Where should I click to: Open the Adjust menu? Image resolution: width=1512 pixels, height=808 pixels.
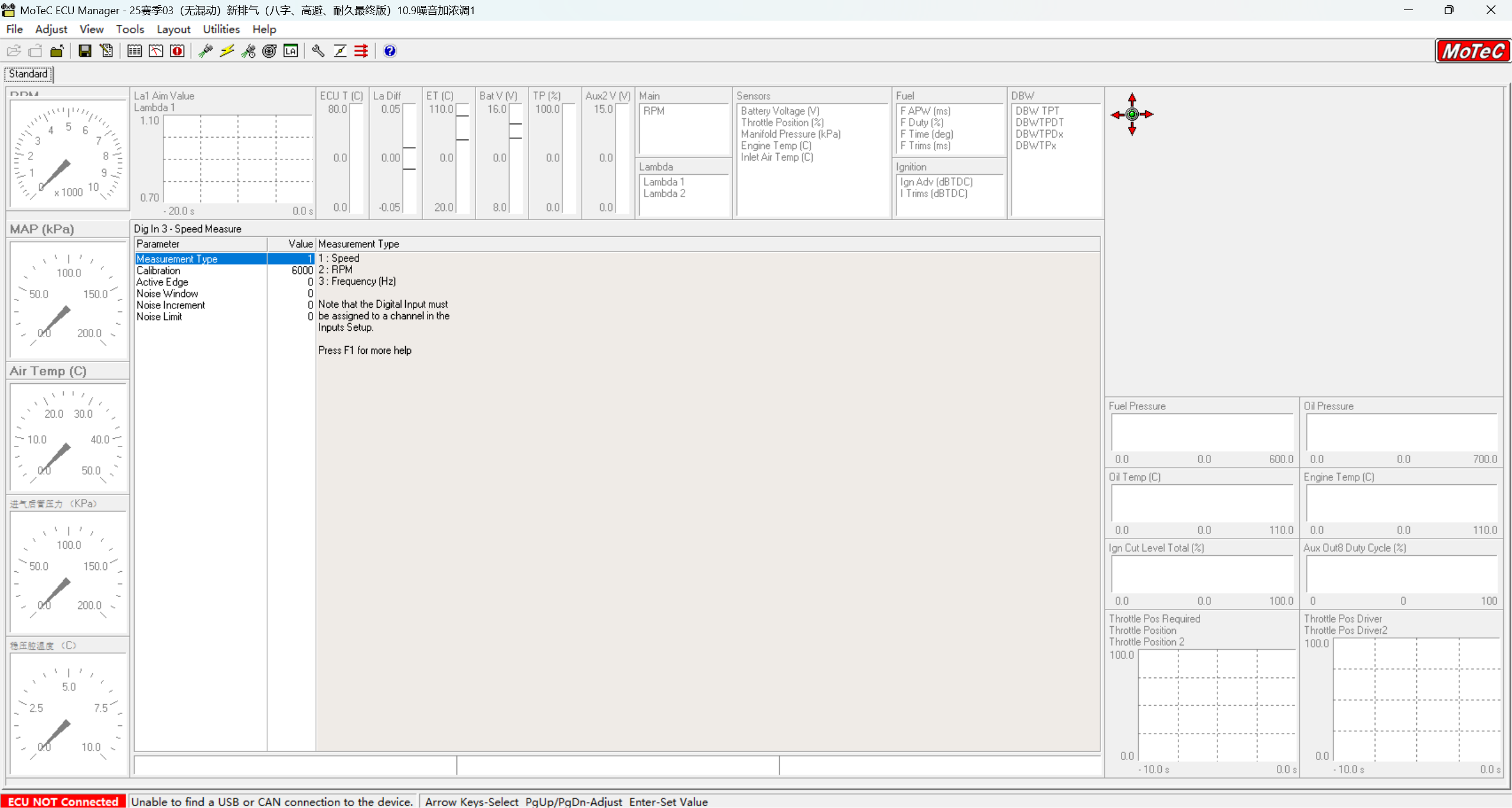51,29
